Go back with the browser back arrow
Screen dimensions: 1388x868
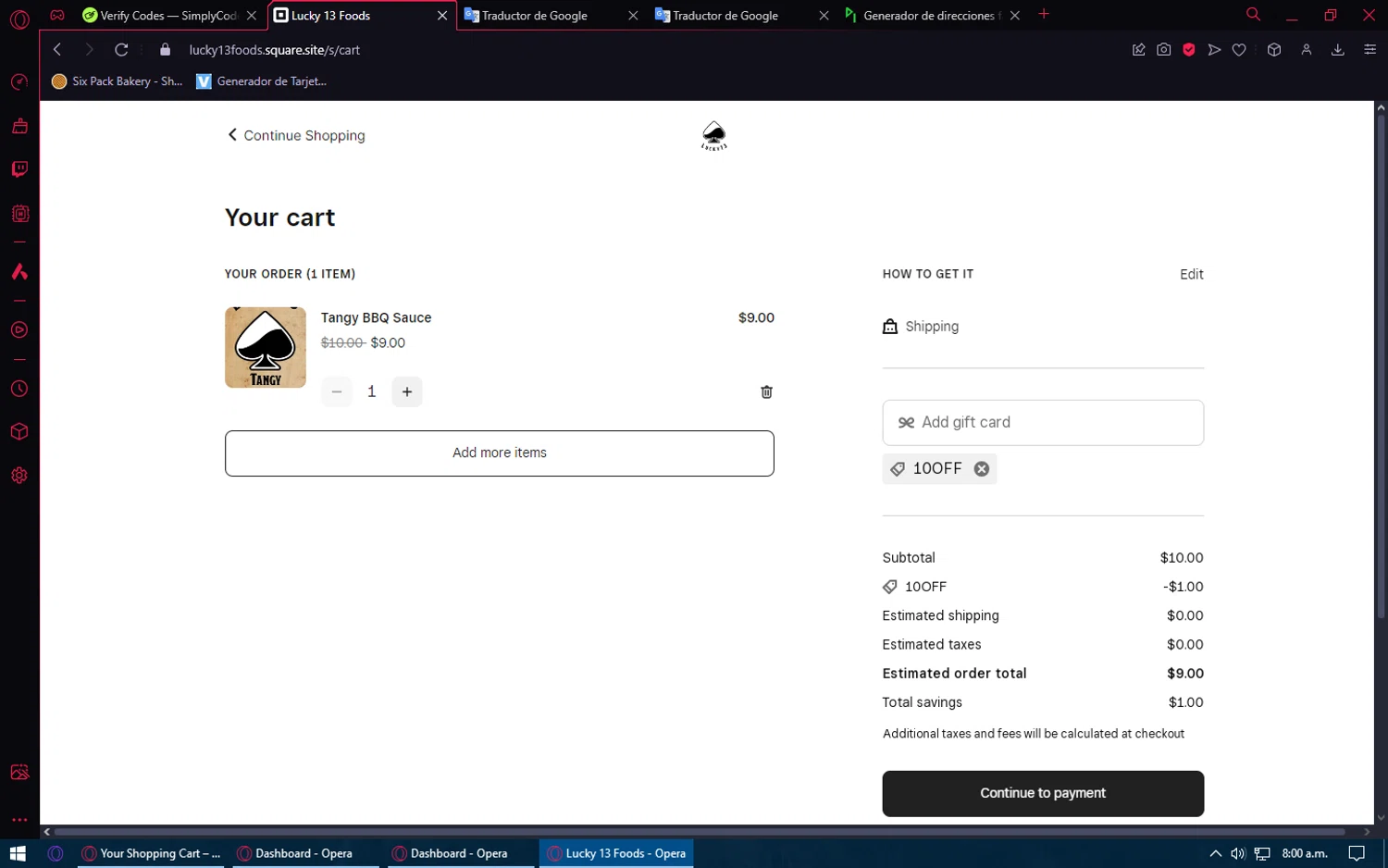point(57,50)
